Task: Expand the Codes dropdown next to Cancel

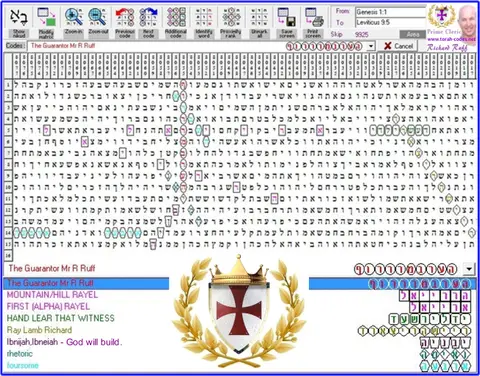Action: tap(371, 46)
